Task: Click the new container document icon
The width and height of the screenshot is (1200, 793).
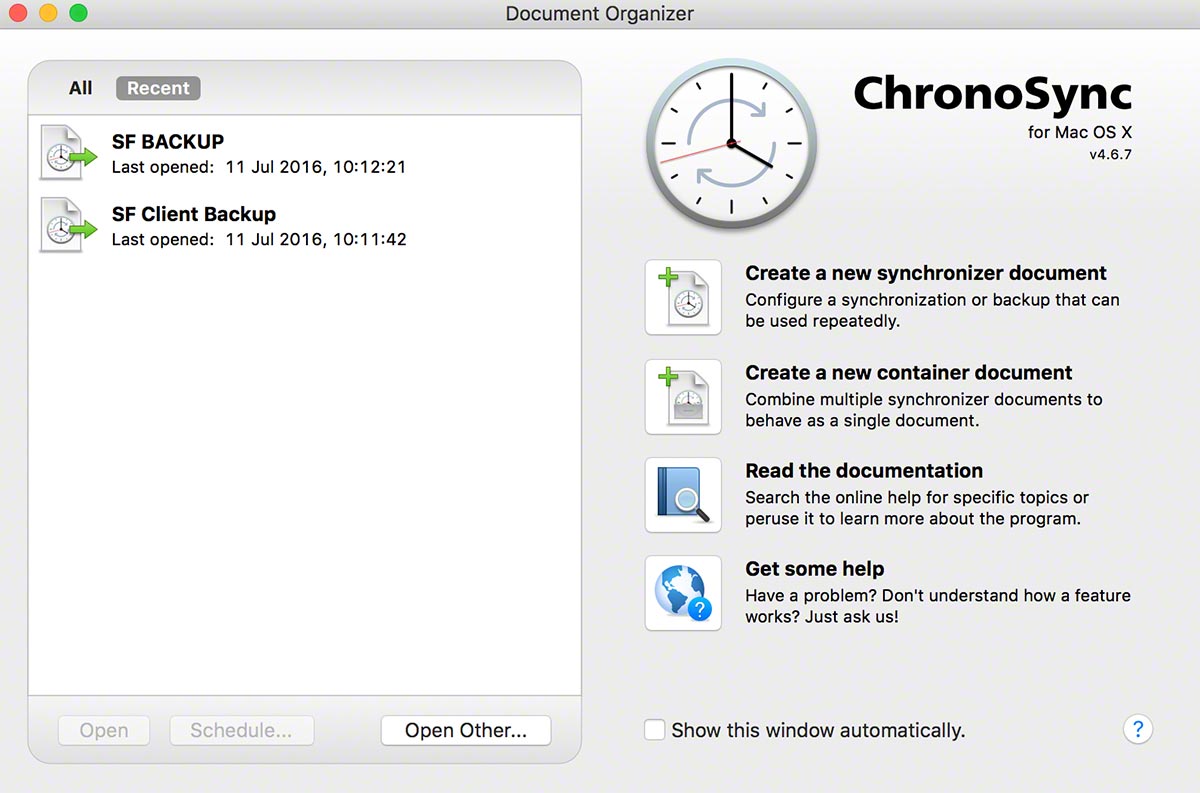Action: 683,397
